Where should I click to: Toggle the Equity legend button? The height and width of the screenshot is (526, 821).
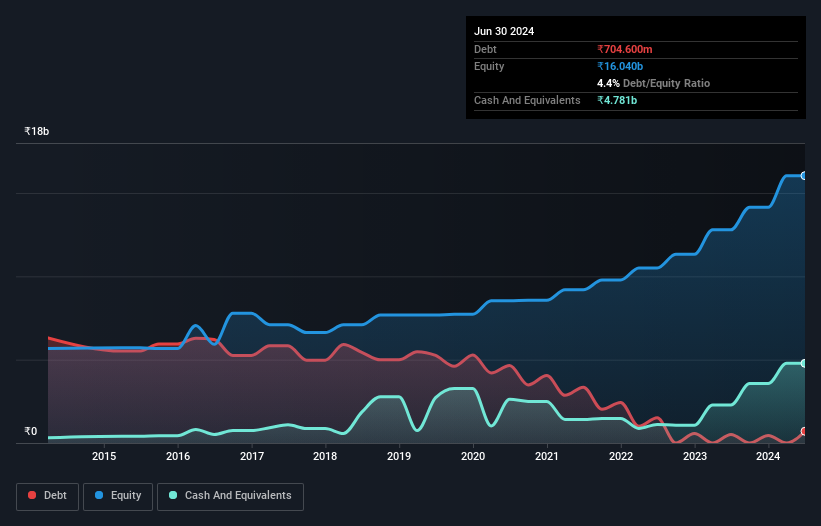[118, 496]
